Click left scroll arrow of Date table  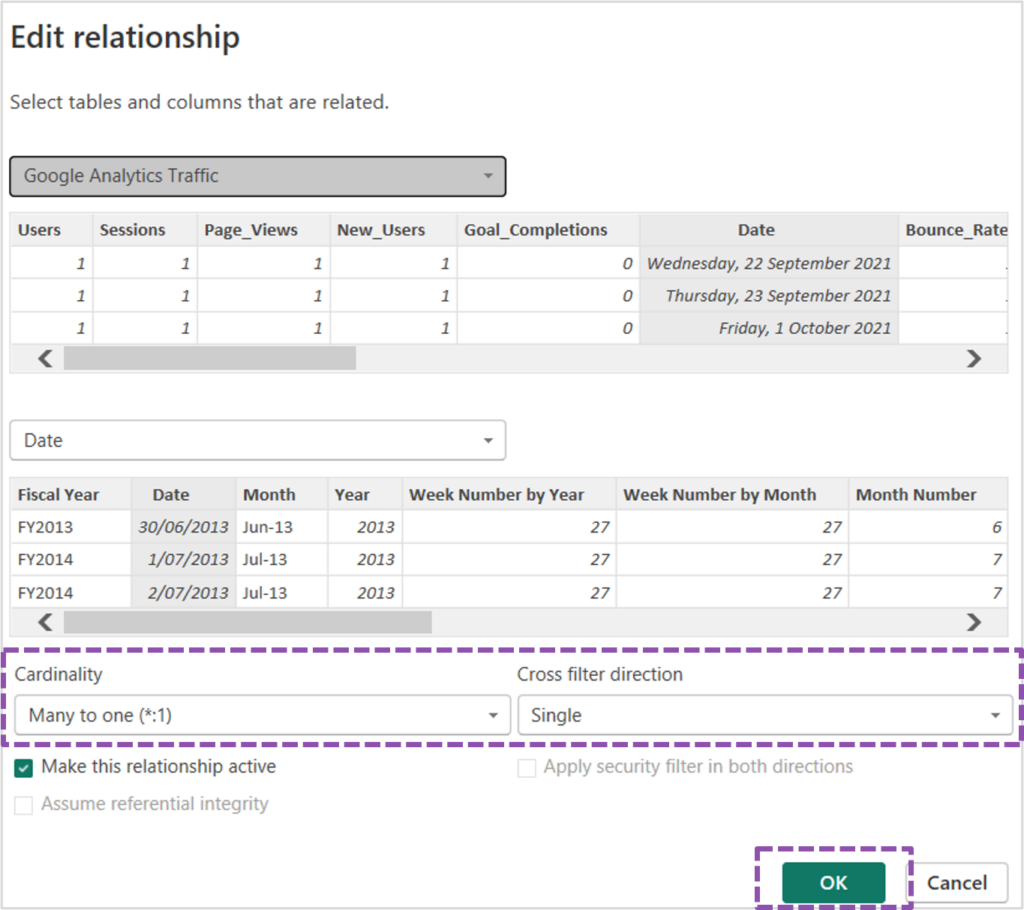click(45, 622)
